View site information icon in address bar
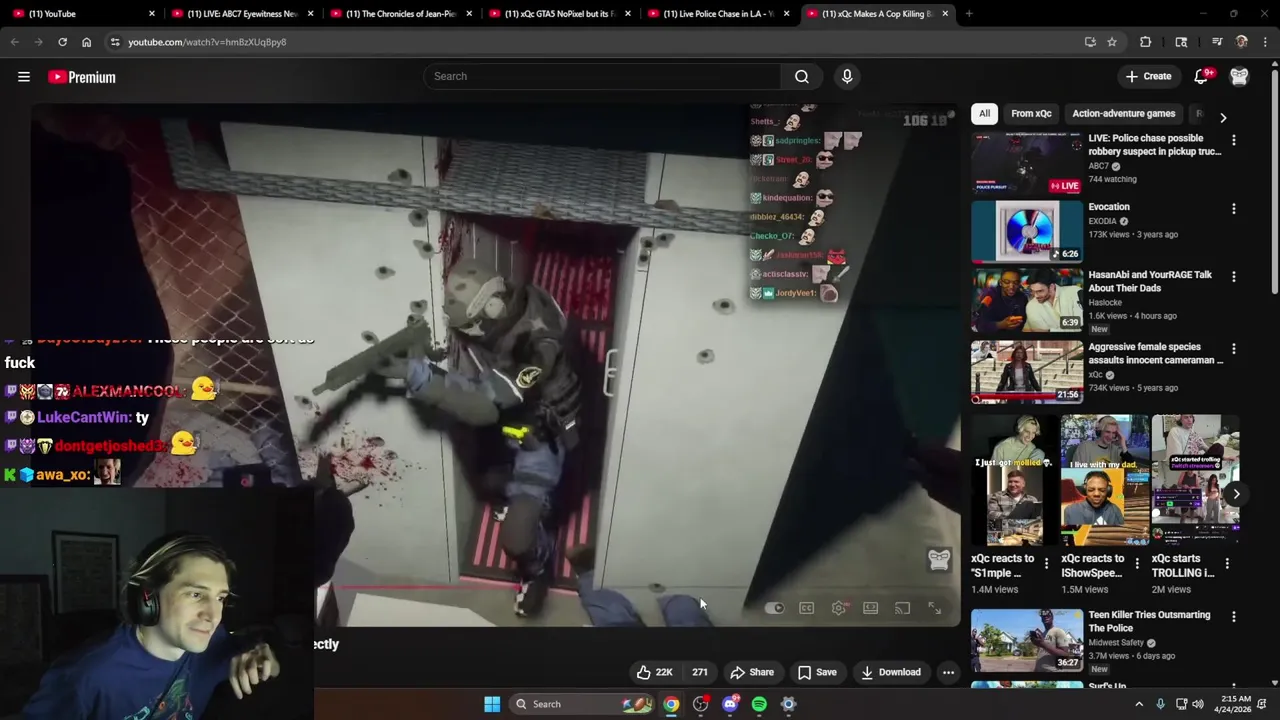 [x=115, y=42]
